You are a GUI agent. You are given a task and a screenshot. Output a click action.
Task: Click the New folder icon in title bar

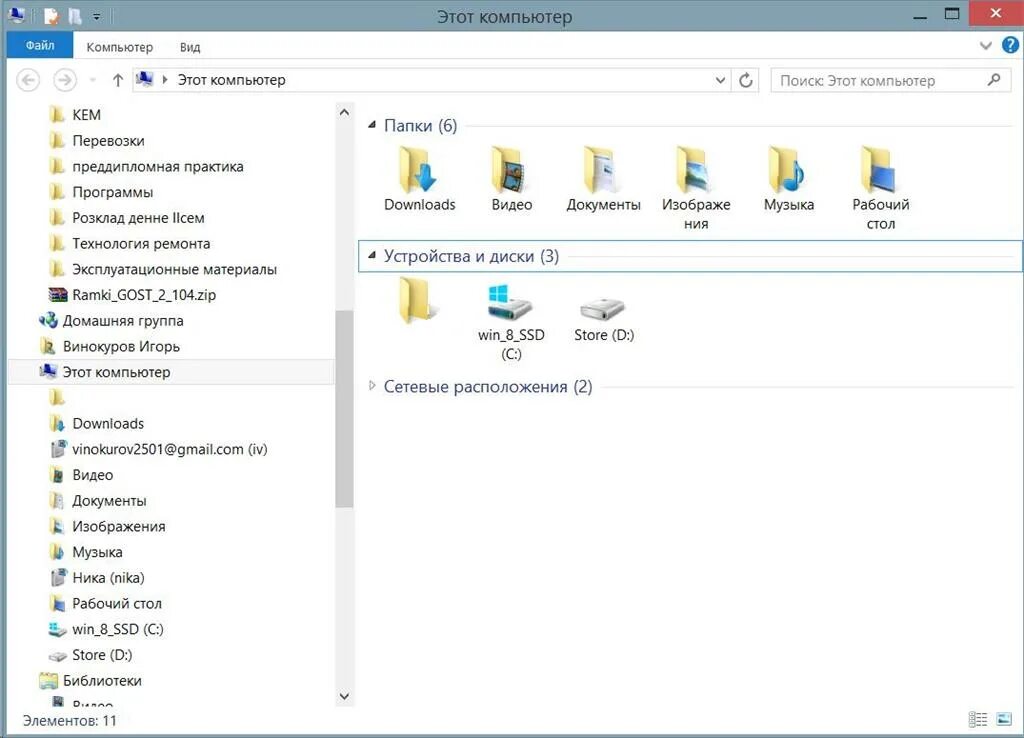75,15
